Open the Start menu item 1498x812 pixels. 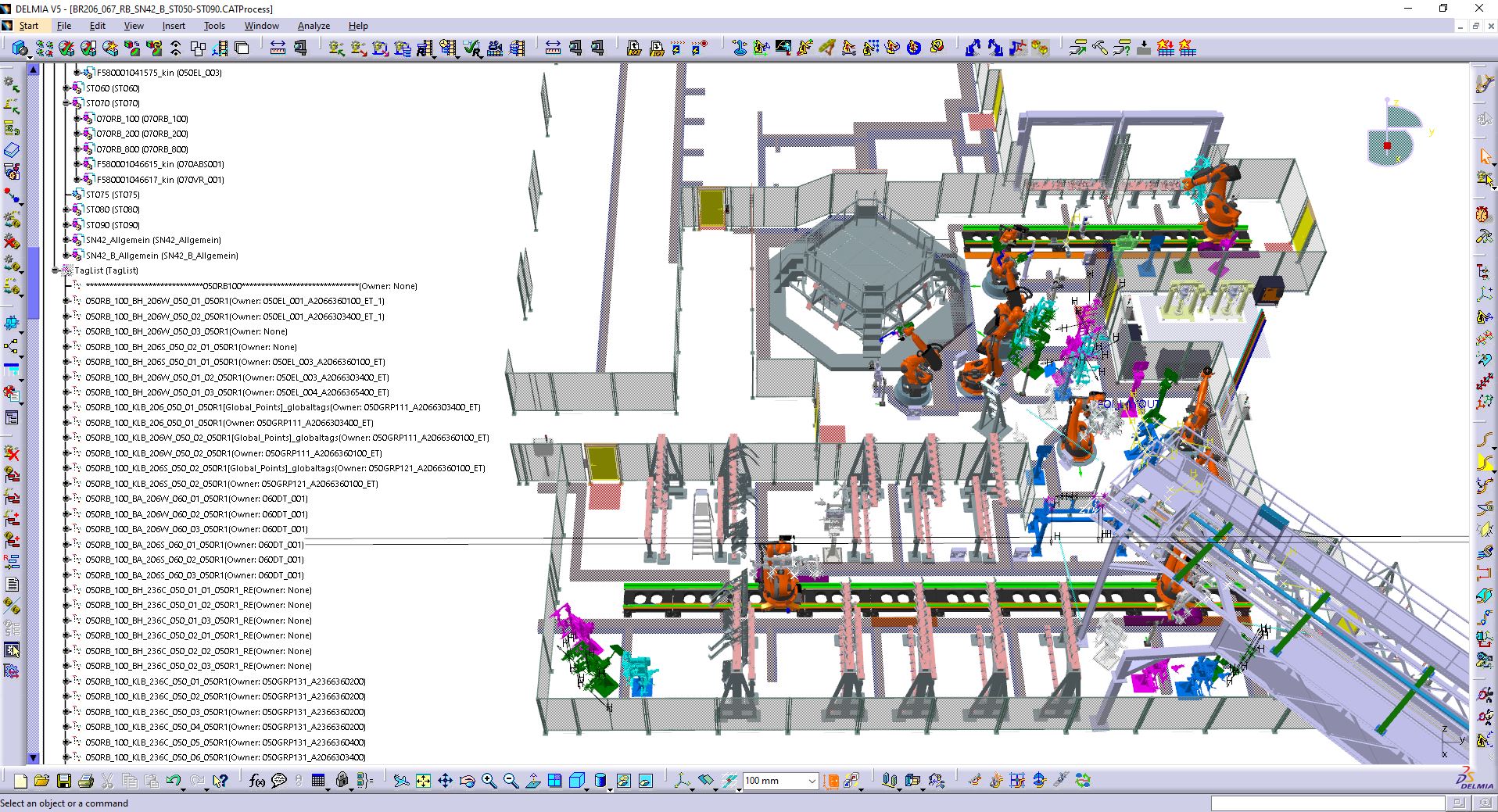point(29,26)
